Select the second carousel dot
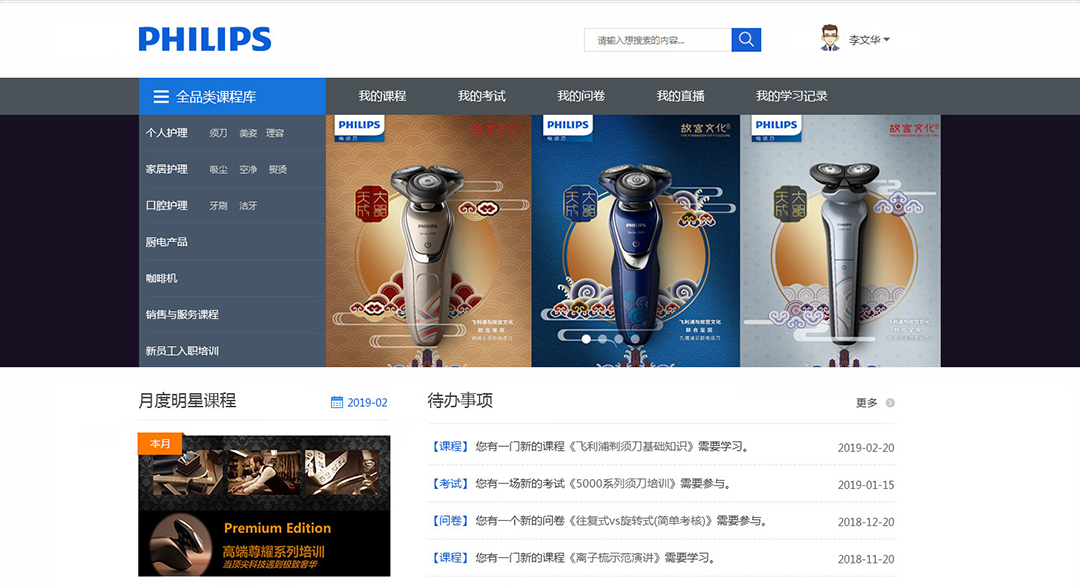Screen dimensions: 1080x588 (603, 339)
